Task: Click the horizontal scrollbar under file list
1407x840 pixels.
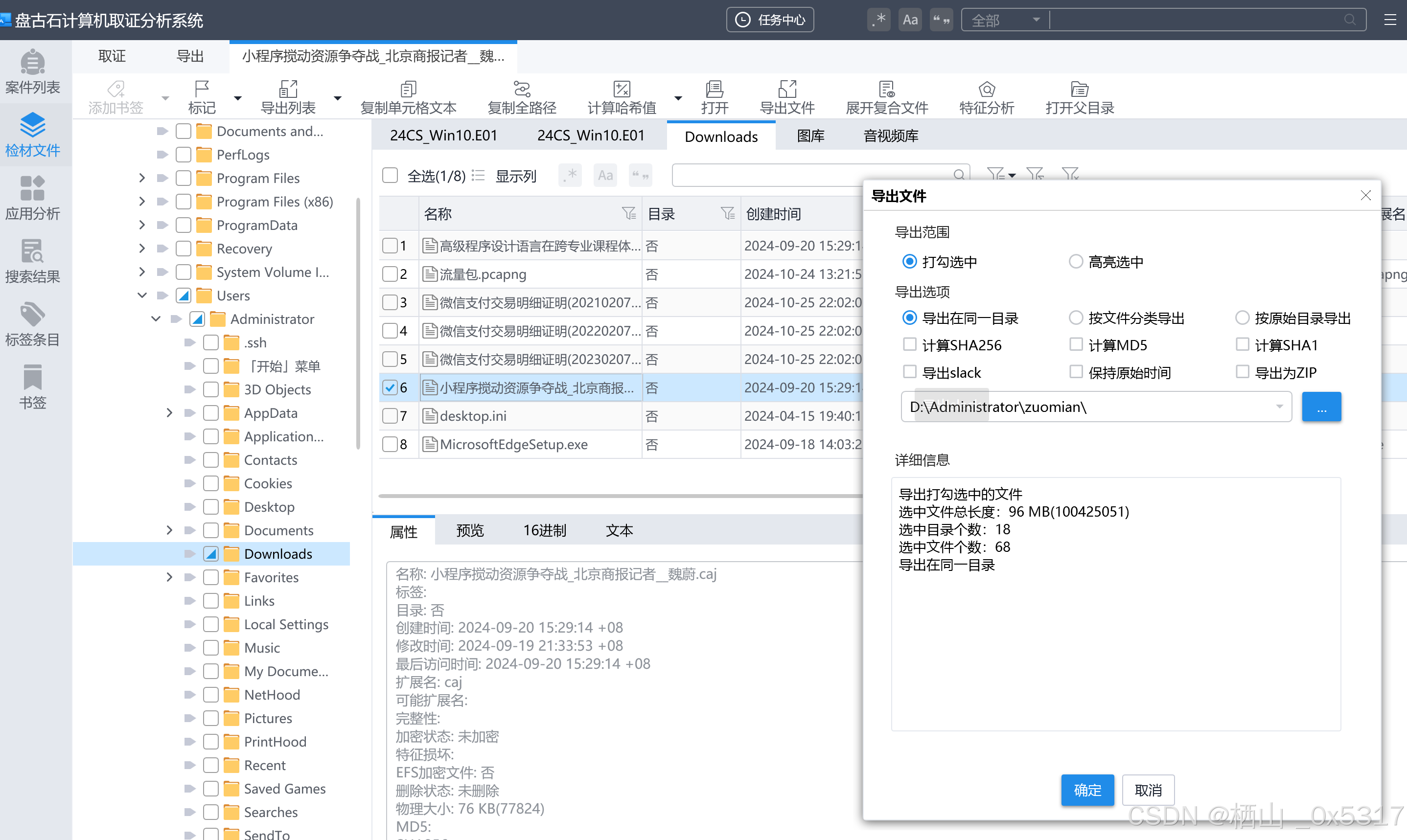Action: 620,495
